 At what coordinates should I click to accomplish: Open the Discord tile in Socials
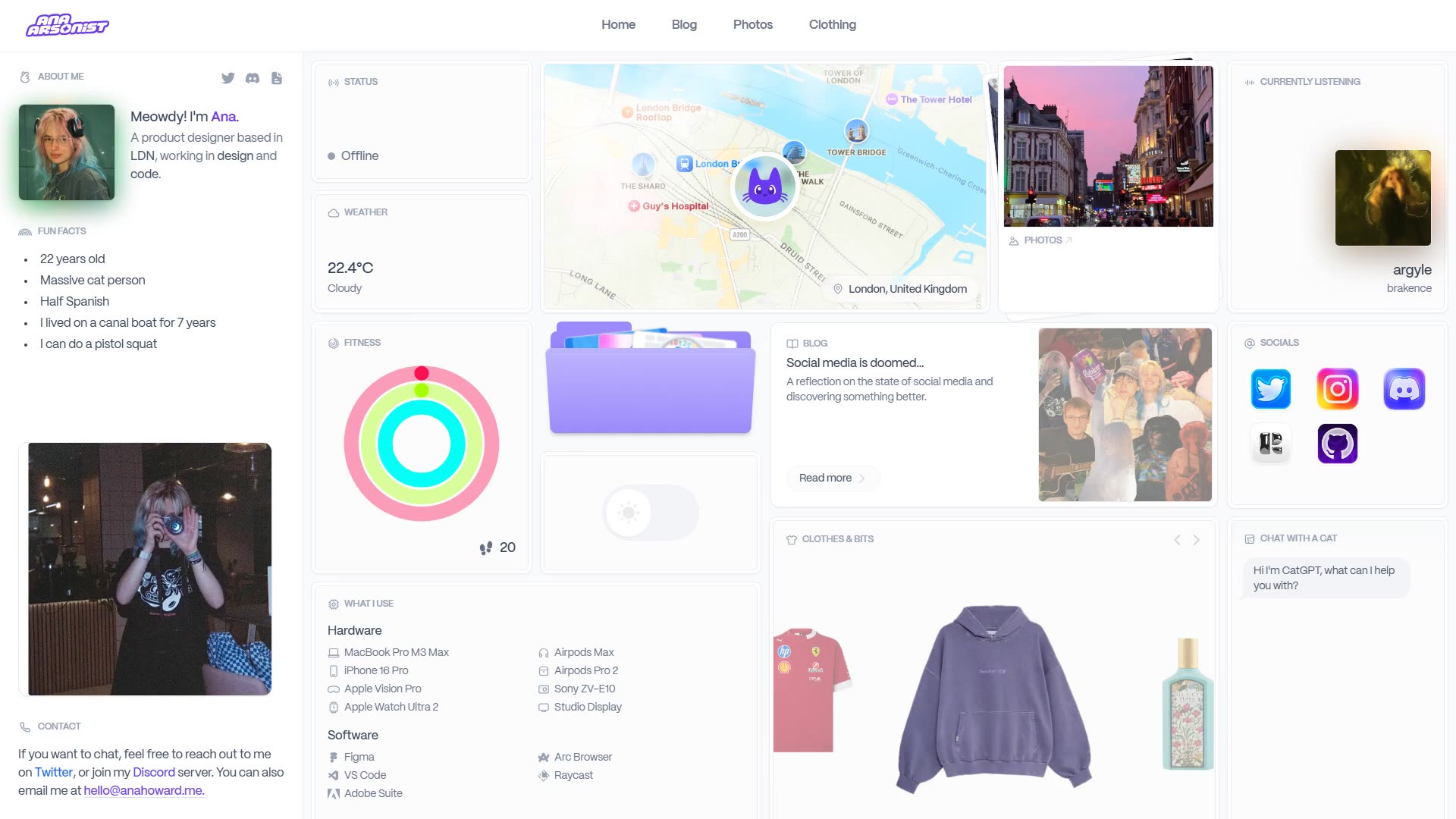(x=1404, y=389)
